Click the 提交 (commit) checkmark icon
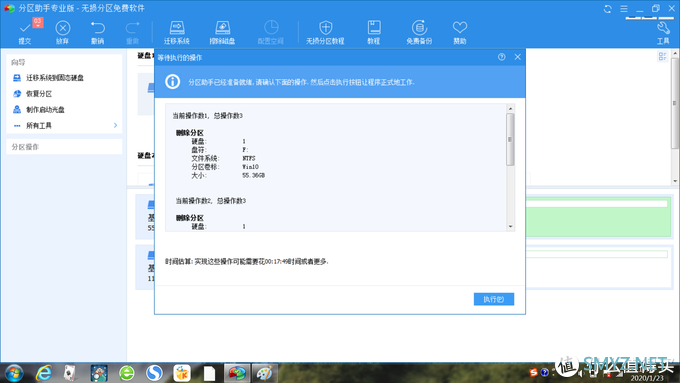The width and height of the screenshot is (680, 383). tap(25, 28)
